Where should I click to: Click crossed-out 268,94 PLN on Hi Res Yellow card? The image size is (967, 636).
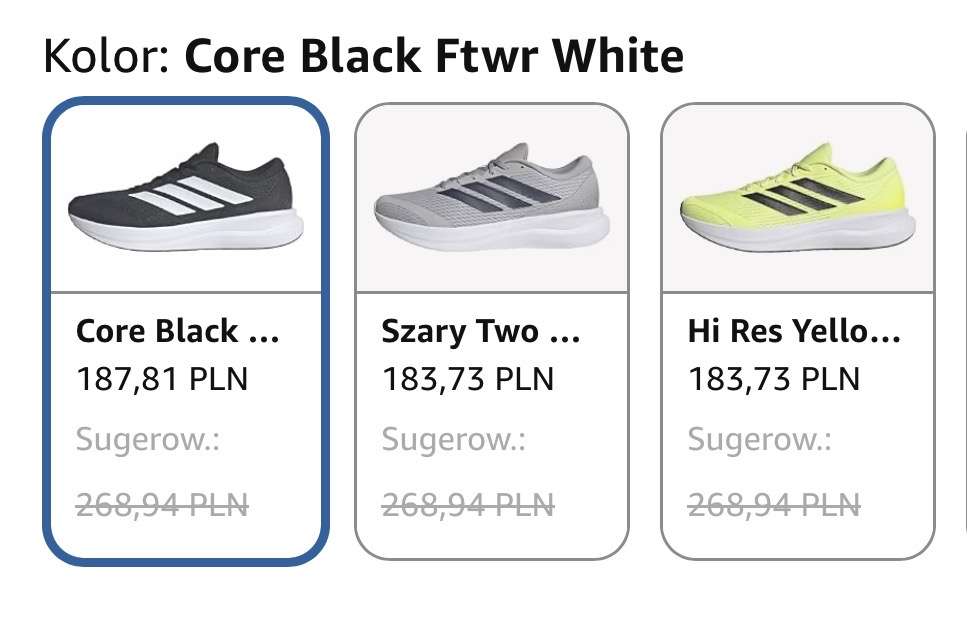[773, 505]
